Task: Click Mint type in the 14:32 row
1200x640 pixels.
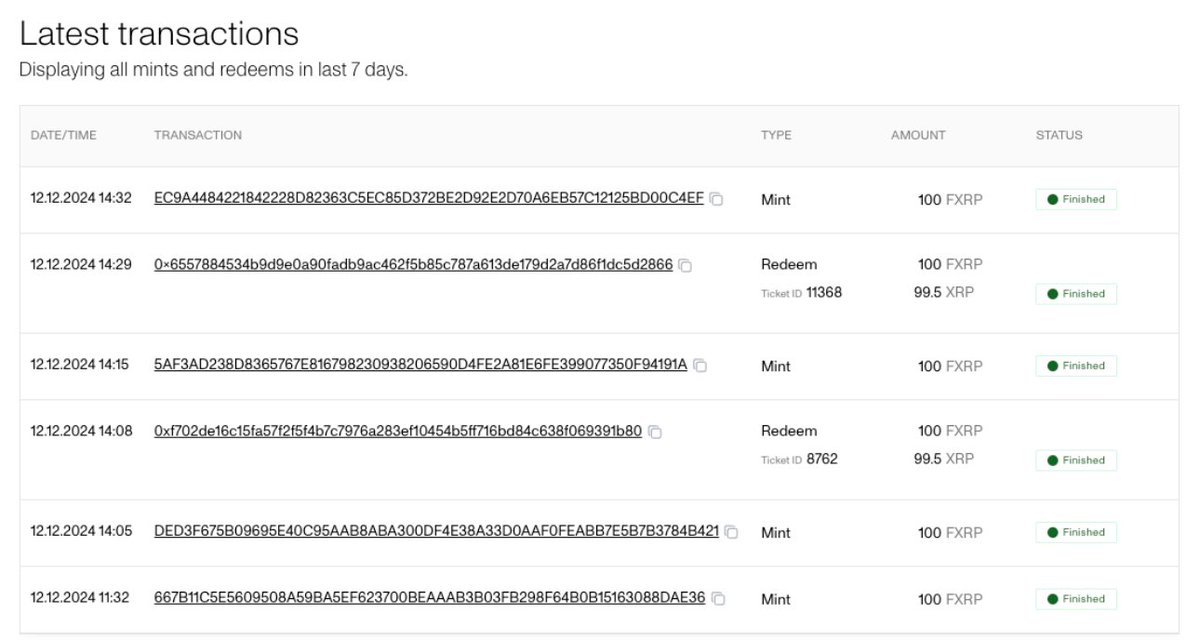Action: tap(776, 200)
